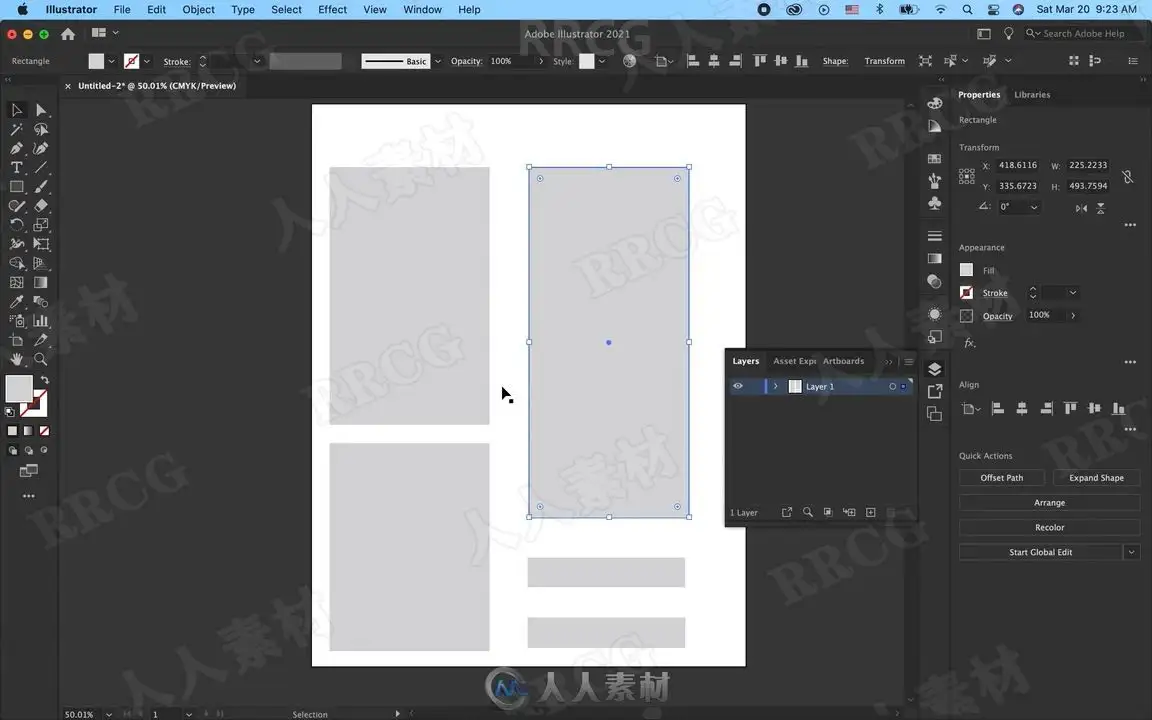Click Search Adobe Help field
The height and width of the screenshot is (720, 1152).
(x=1083, y=34)
